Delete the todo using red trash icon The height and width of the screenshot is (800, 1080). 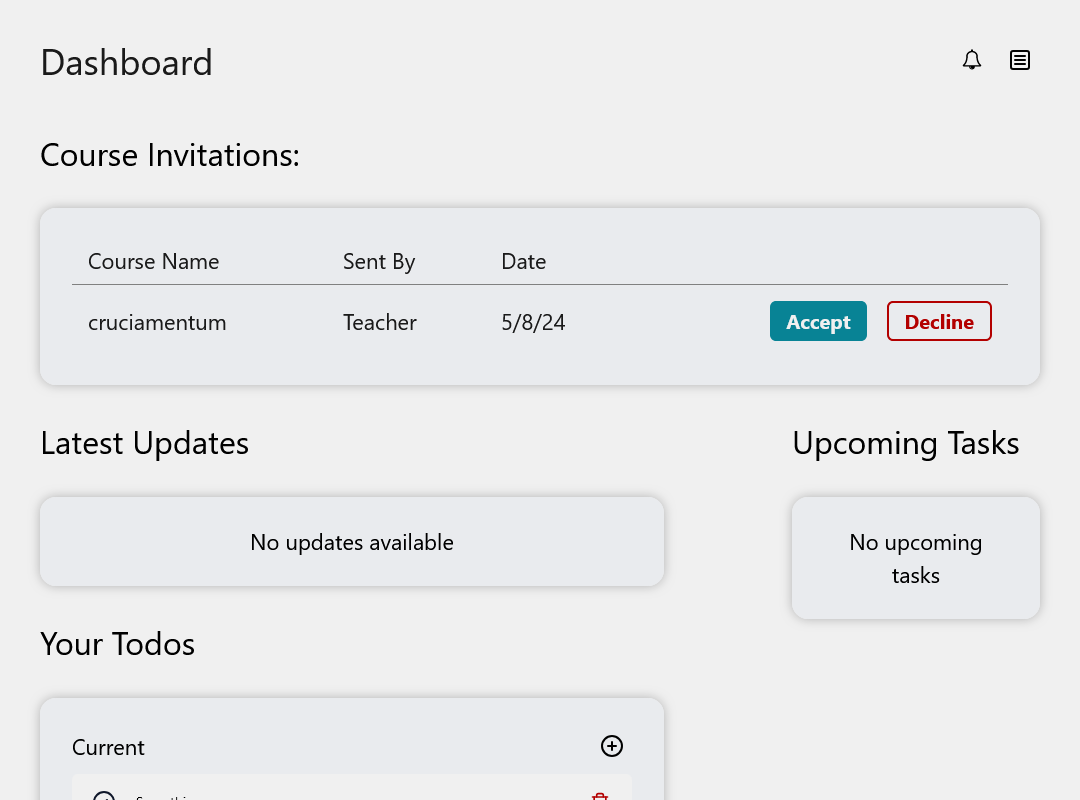(600, 796)
